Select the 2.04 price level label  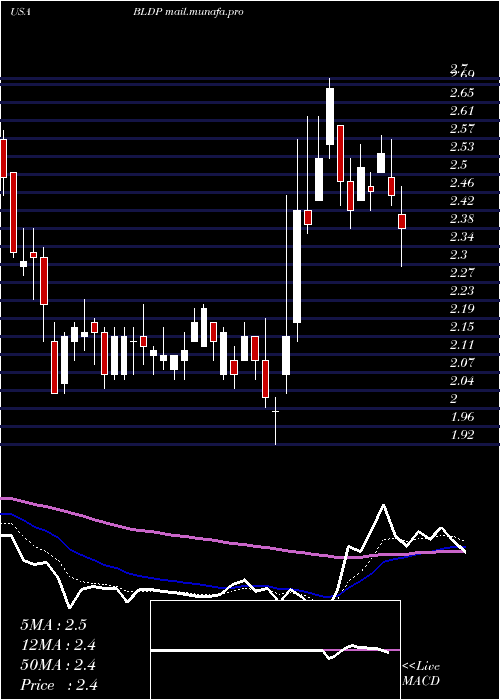tap(462, 381)
